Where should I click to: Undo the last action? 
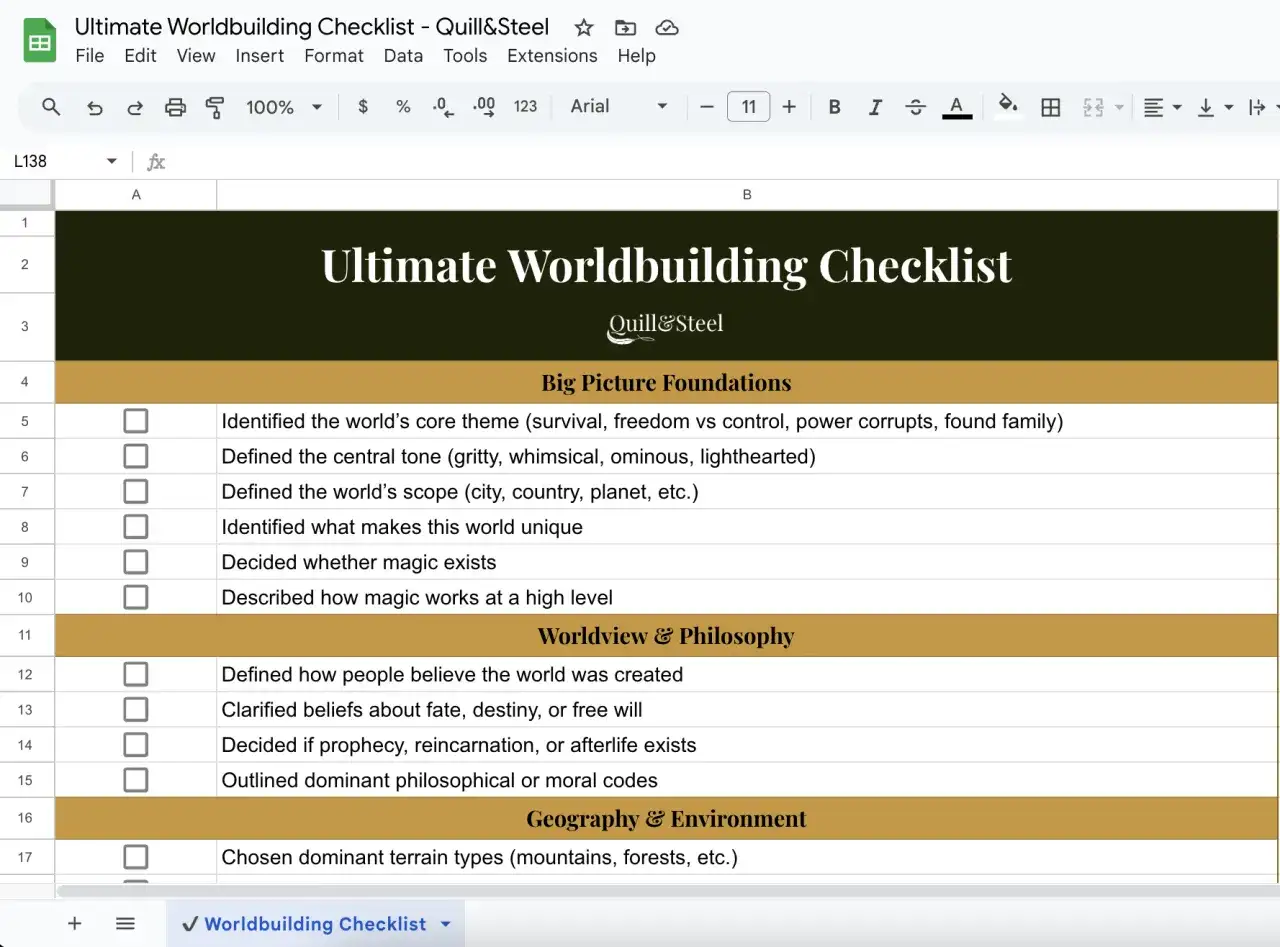(94, 107)
